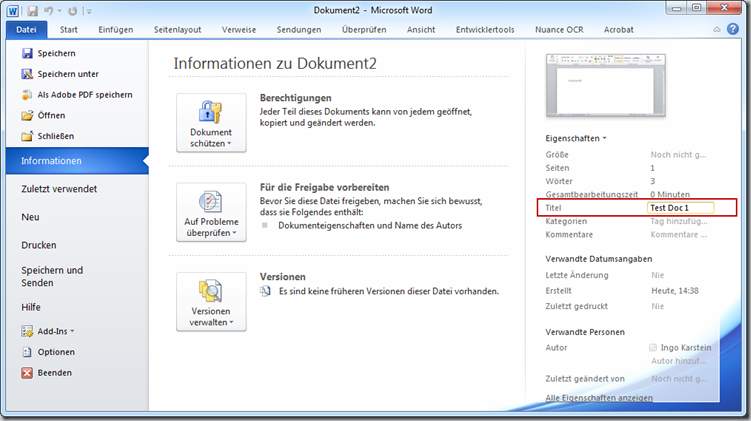
Task: Switch to the Ansicht ribbon tab
Action: [421, 30]
